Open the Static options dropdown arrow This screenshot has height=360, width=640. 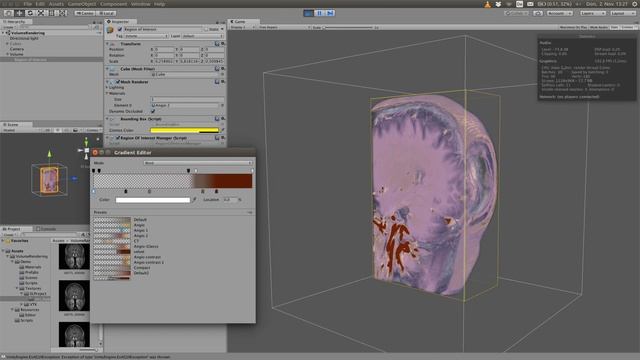(x=222, y=29)
